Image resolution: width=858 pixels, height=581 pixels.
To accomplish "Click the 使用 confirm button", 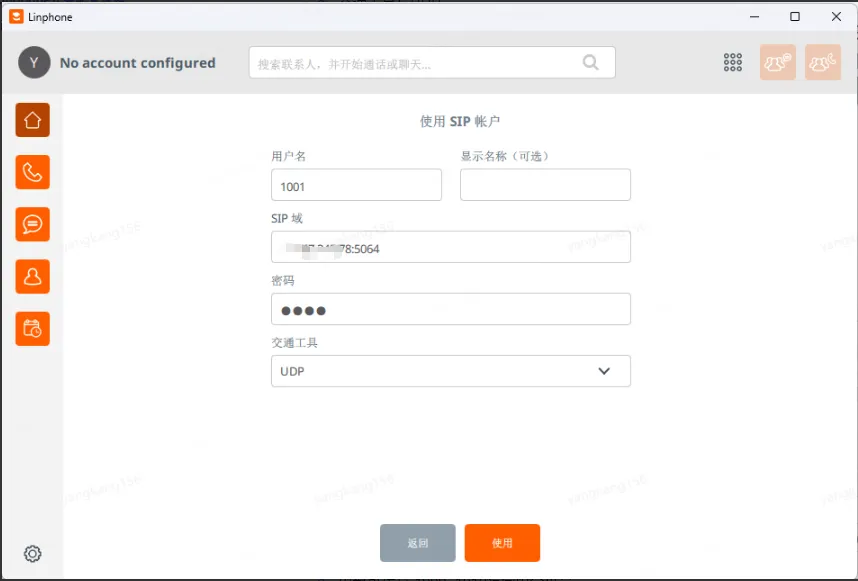I will click(502, 543).
